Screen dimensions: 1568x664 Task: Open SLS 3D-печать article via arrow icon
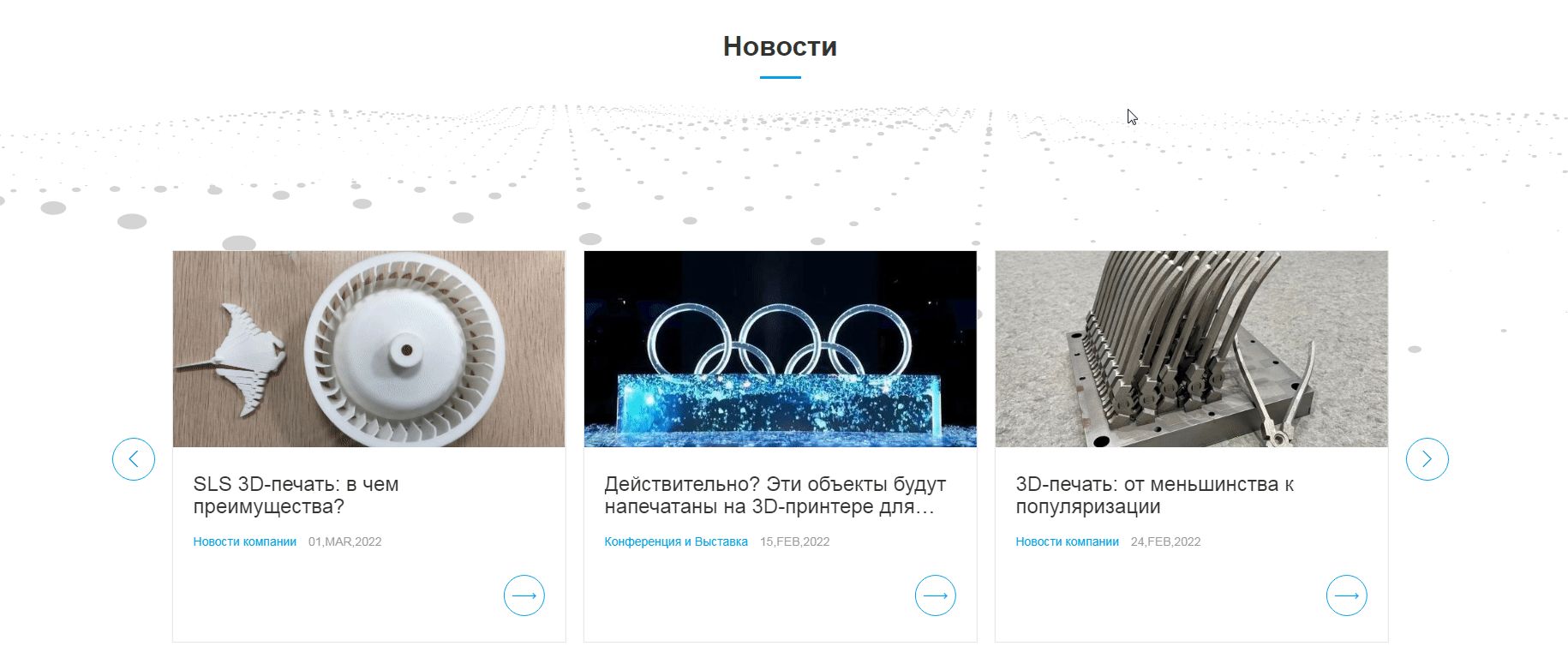524,595
